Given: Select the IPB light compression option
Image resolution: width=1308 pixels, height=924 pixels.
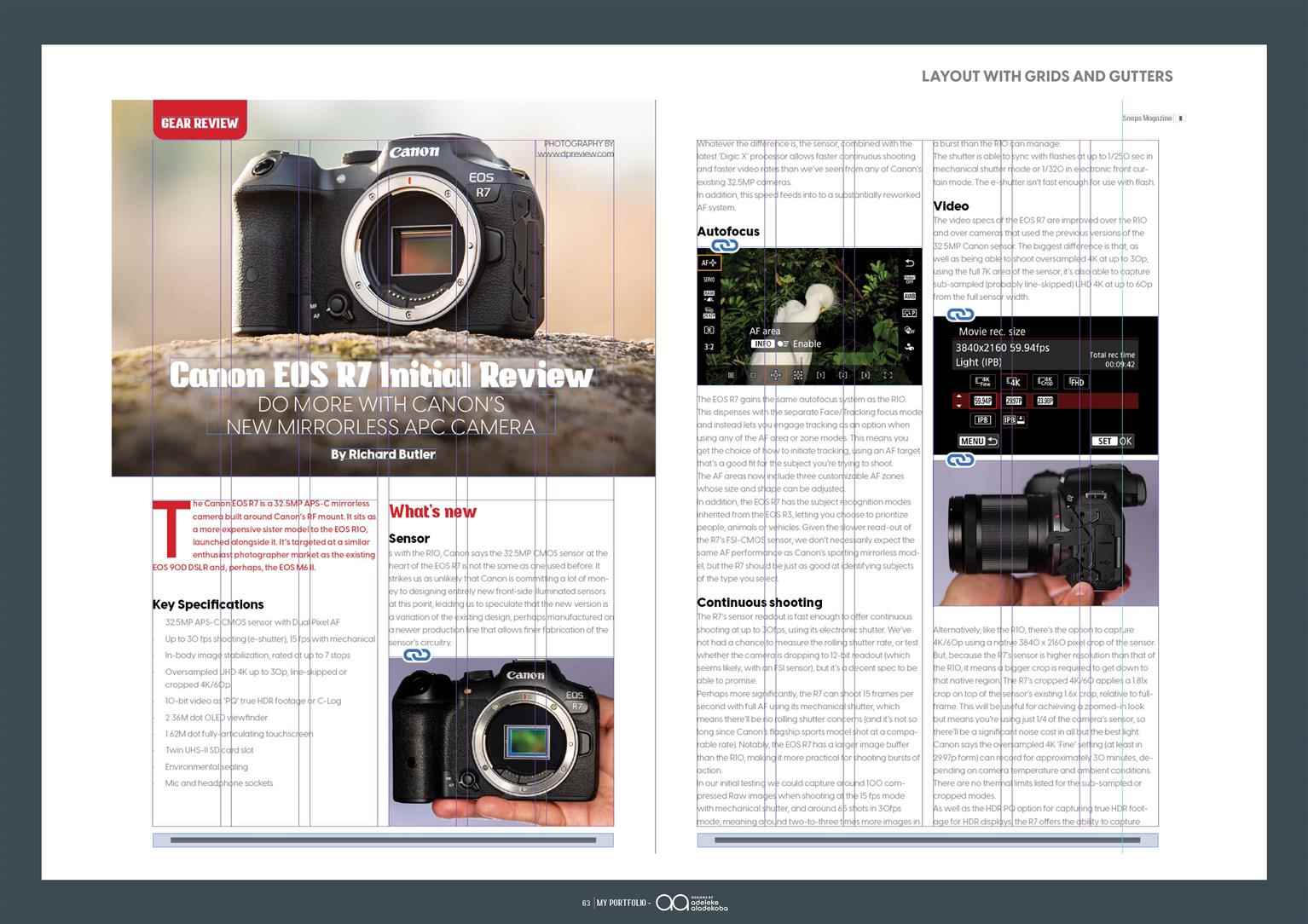Looking at the screenshot, I should pos(1015,420).
